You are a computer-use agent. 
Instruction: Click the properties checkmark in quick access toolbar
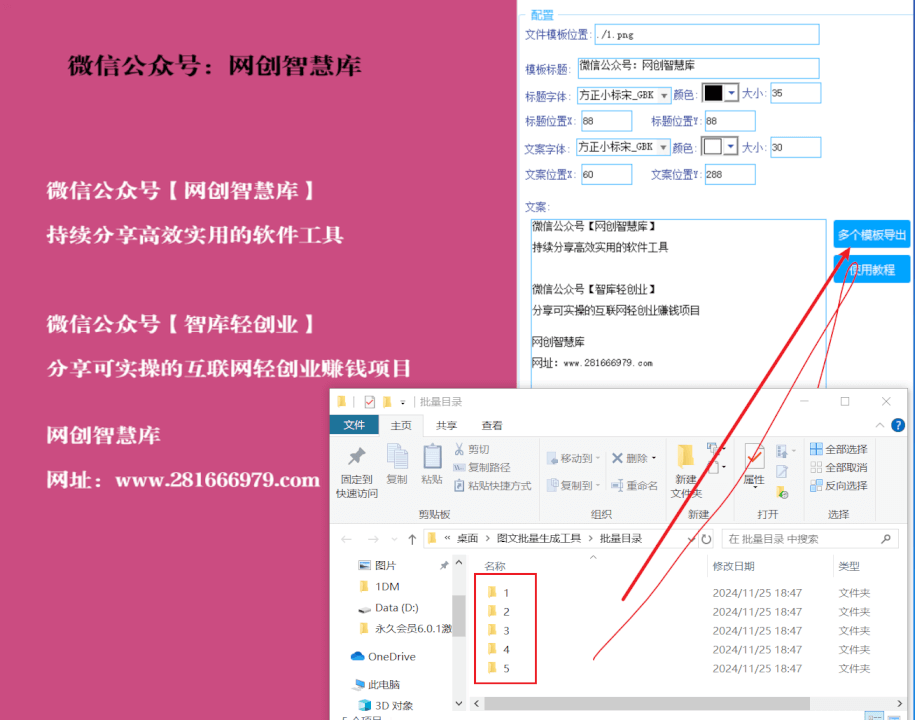369,401
